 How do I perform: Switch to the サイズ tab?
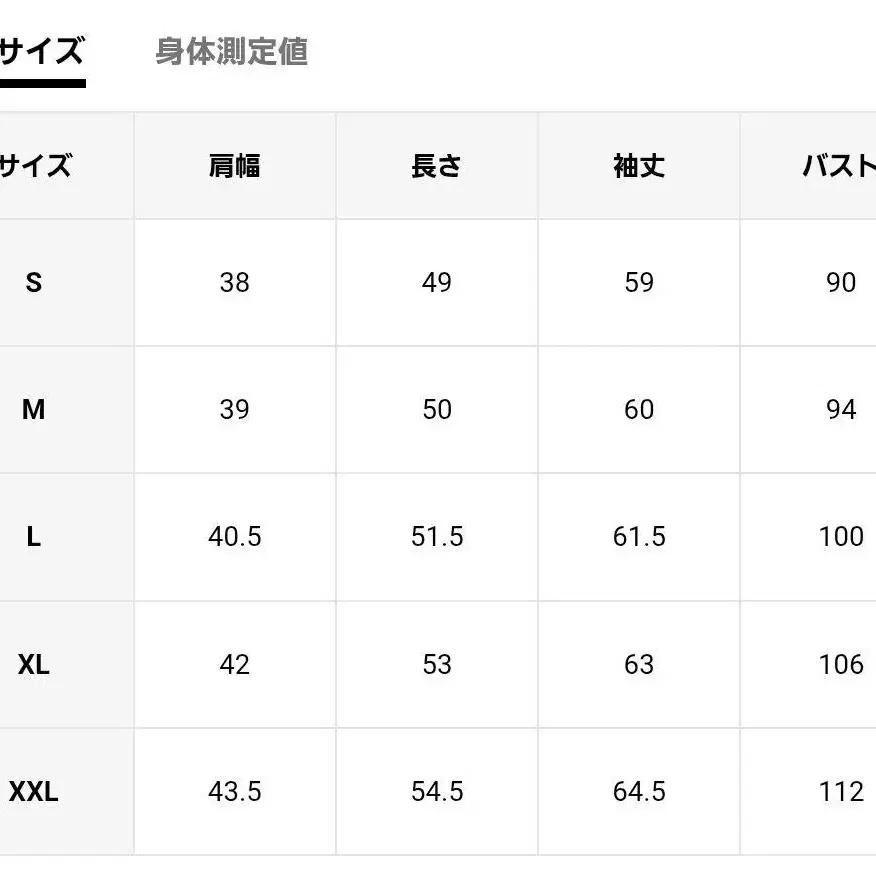click(40, 52)
